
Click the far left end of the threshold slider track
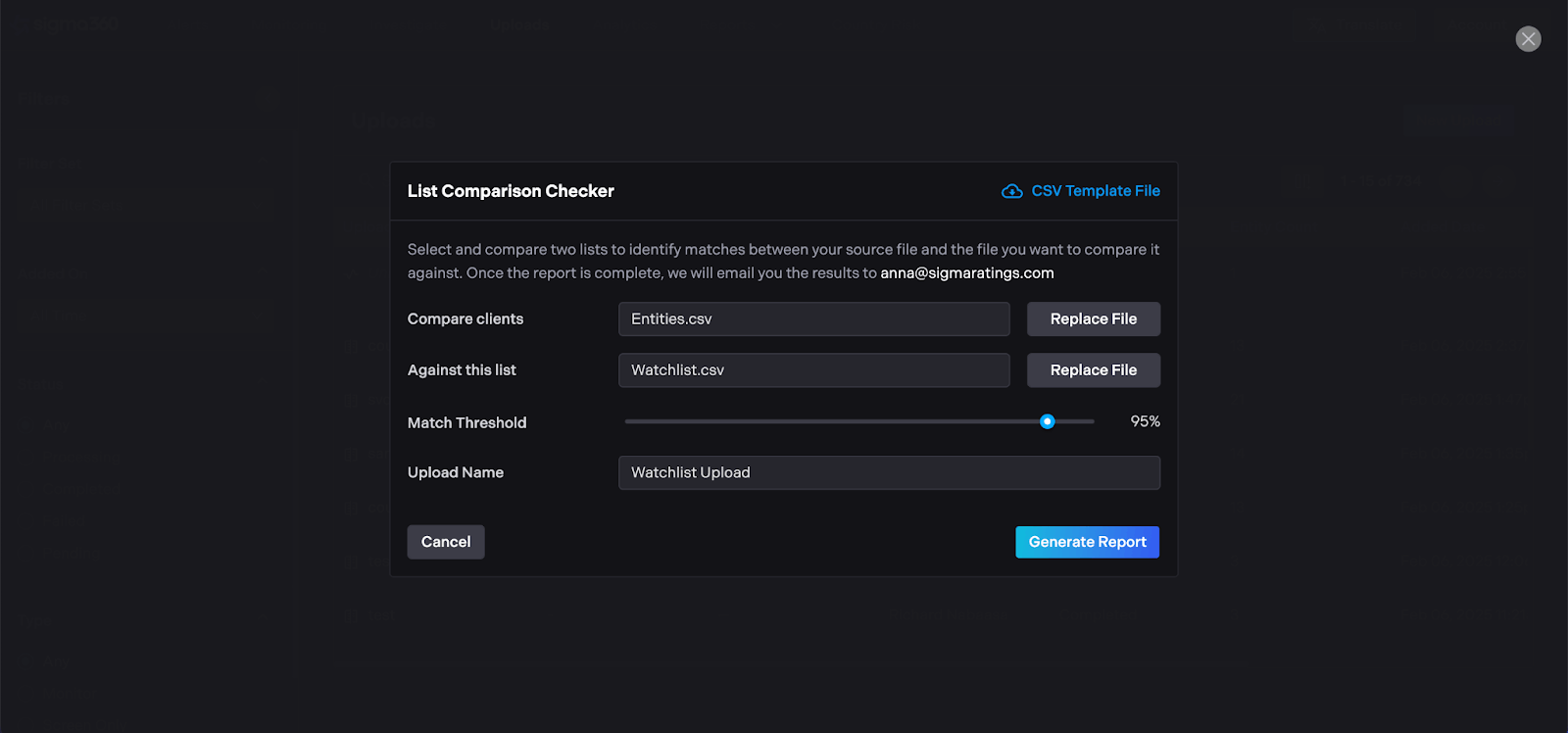628,421
